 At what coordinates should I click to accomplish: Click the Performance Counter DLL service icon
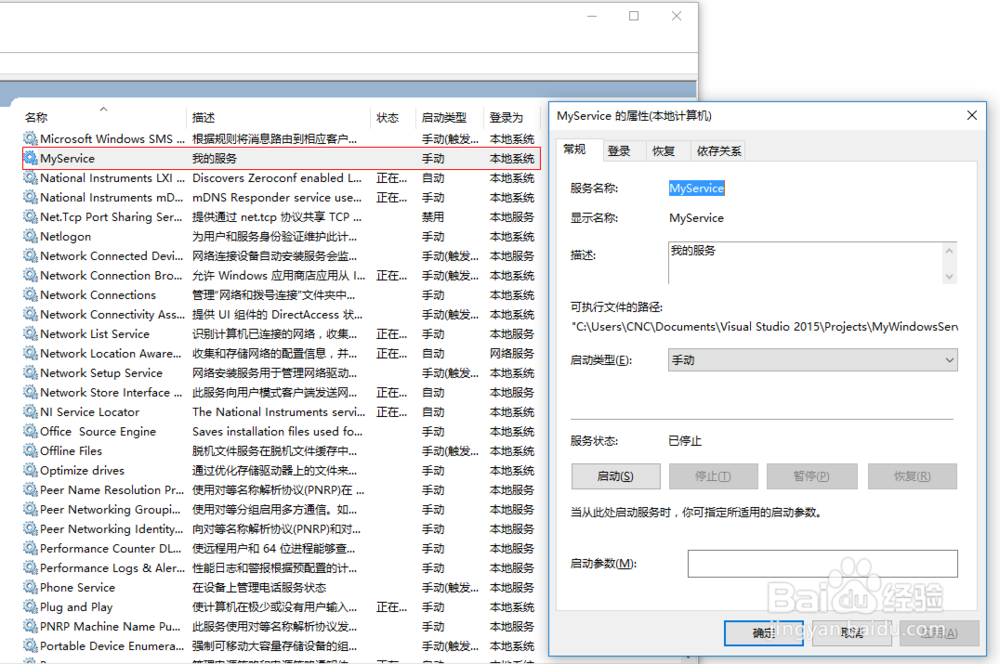(29, 548)
